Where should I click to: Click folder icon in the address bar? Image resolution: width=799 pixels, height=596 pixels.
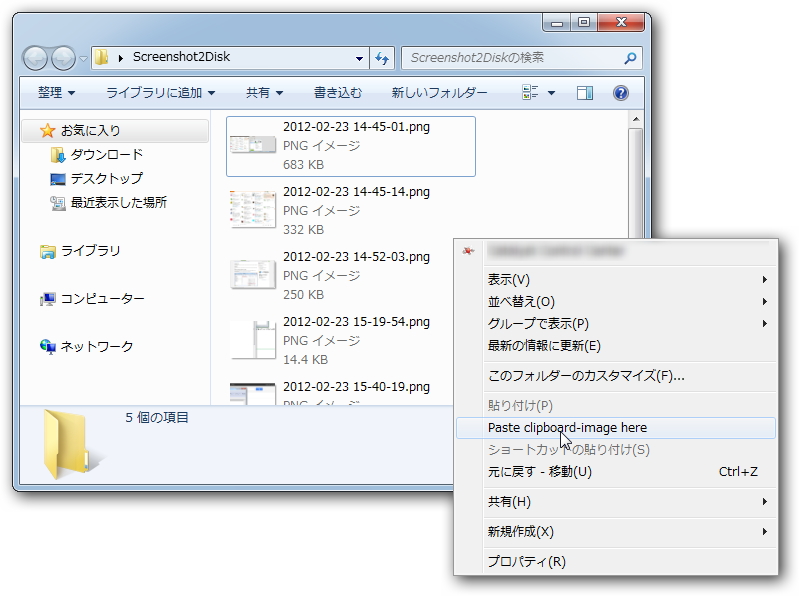click(x=102, y=57)
